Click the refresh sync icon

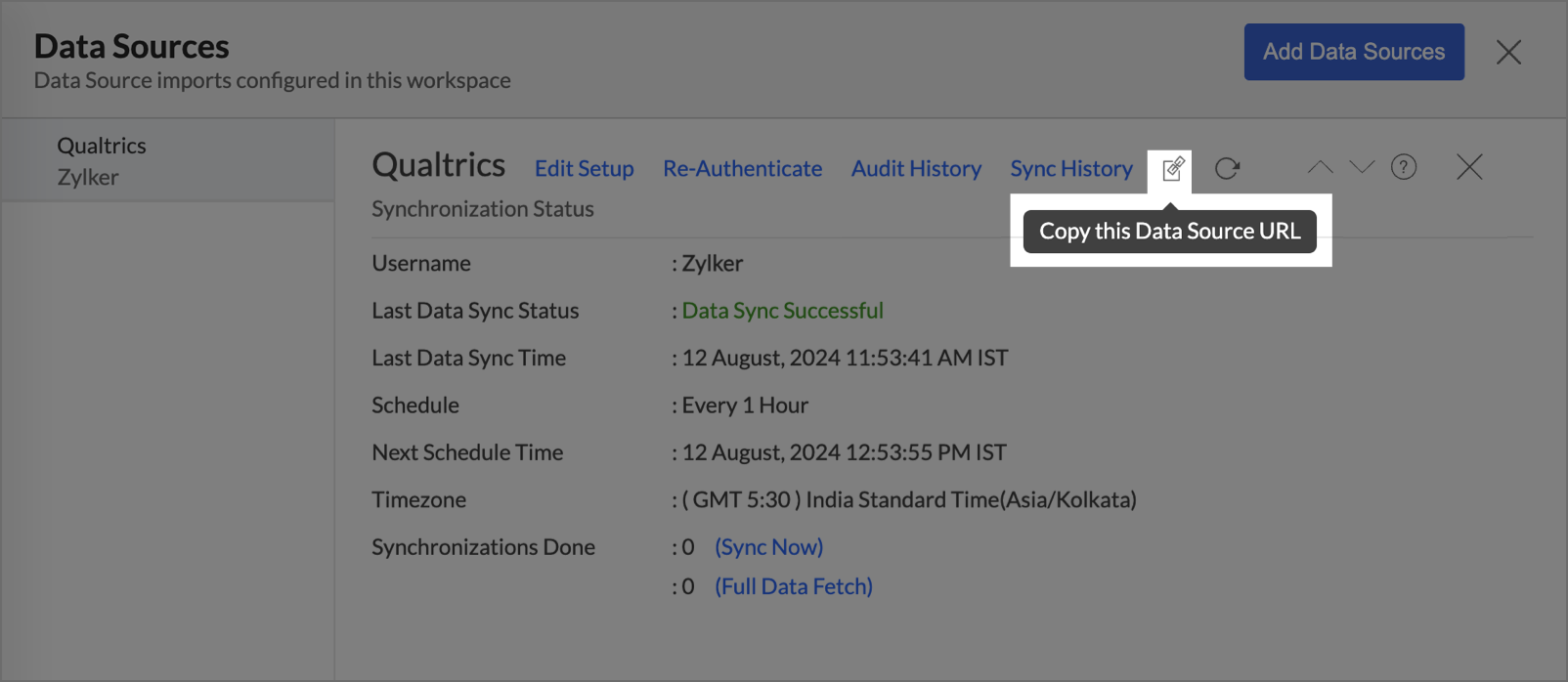pos(1228,168)
